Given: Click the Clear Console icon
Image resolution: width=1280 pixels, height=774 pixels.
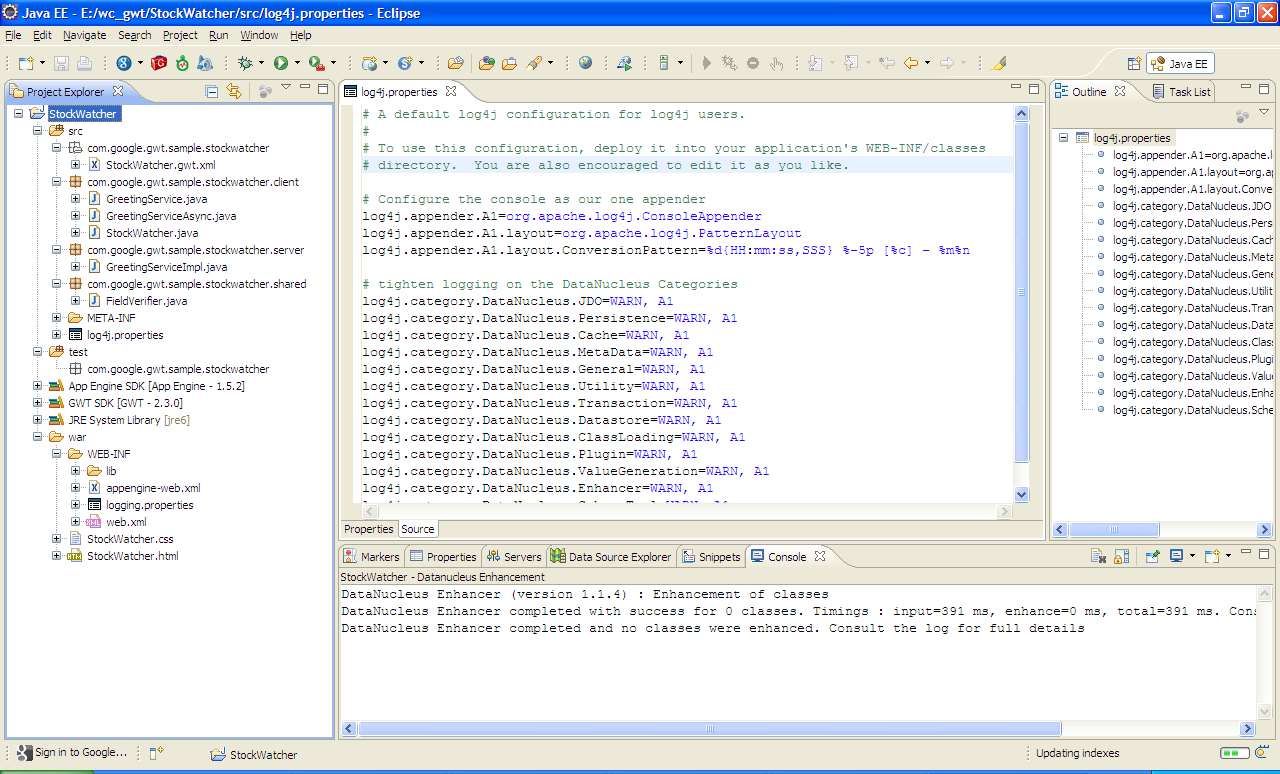Looking at the screenshot, I should (1099, 556).
